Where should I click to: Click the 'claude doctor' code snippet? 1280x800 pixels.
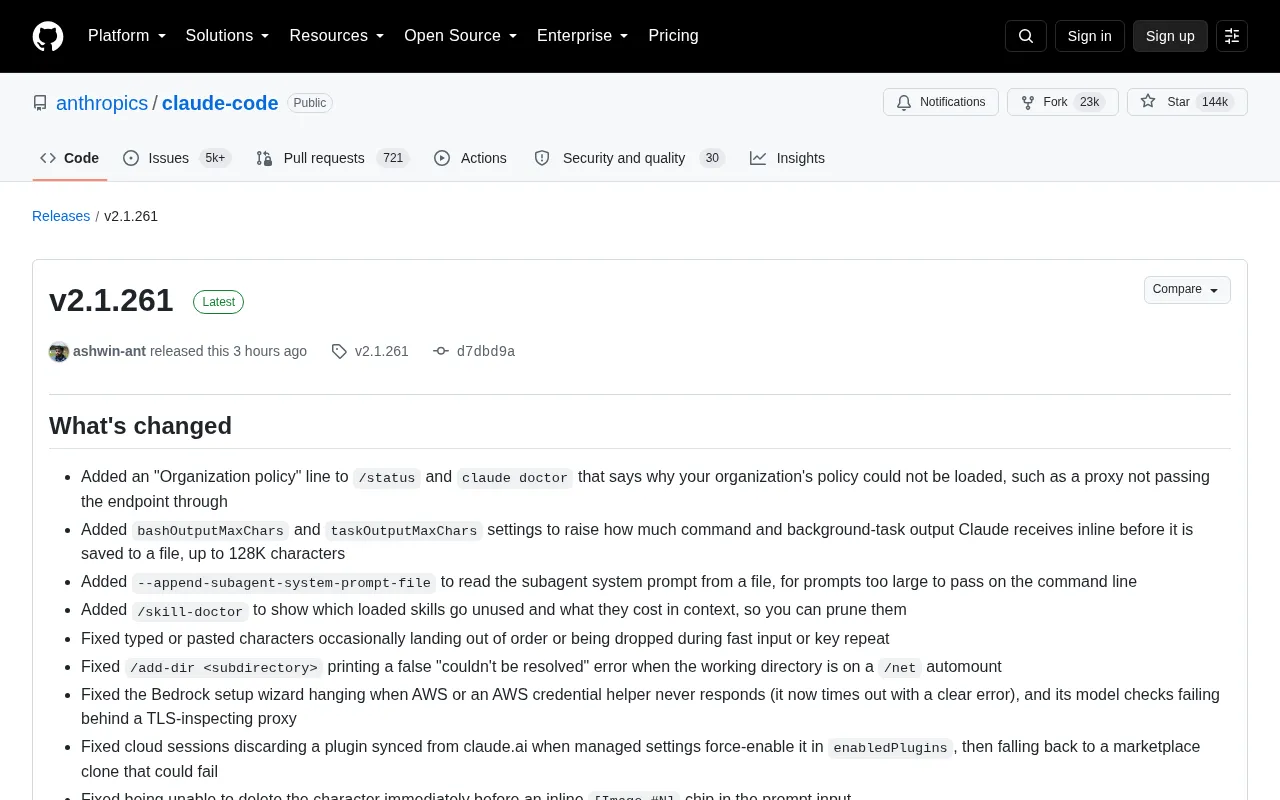pyautogui.click(x=515, y=478)
